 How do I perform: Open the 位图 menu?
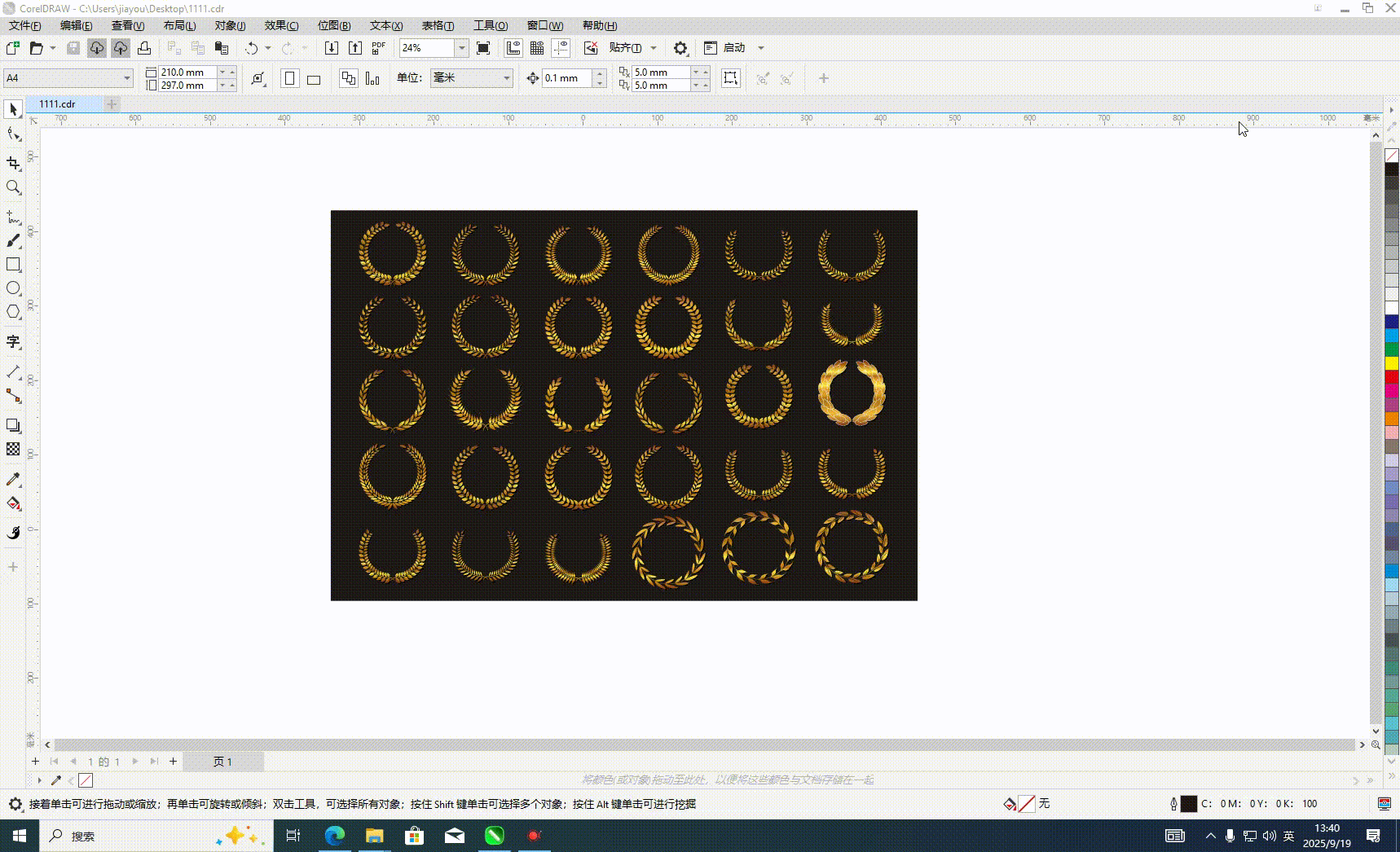point(334,26)
